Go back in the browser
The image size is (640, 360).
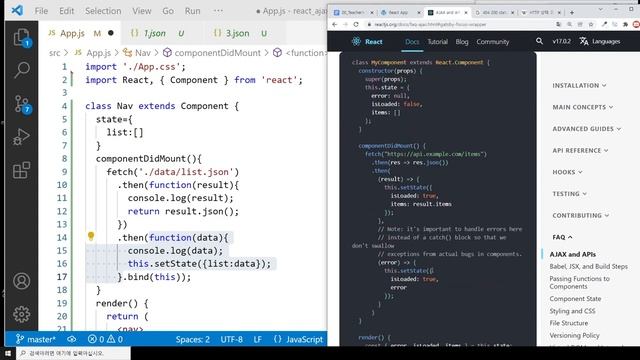[x=335, y=24]
